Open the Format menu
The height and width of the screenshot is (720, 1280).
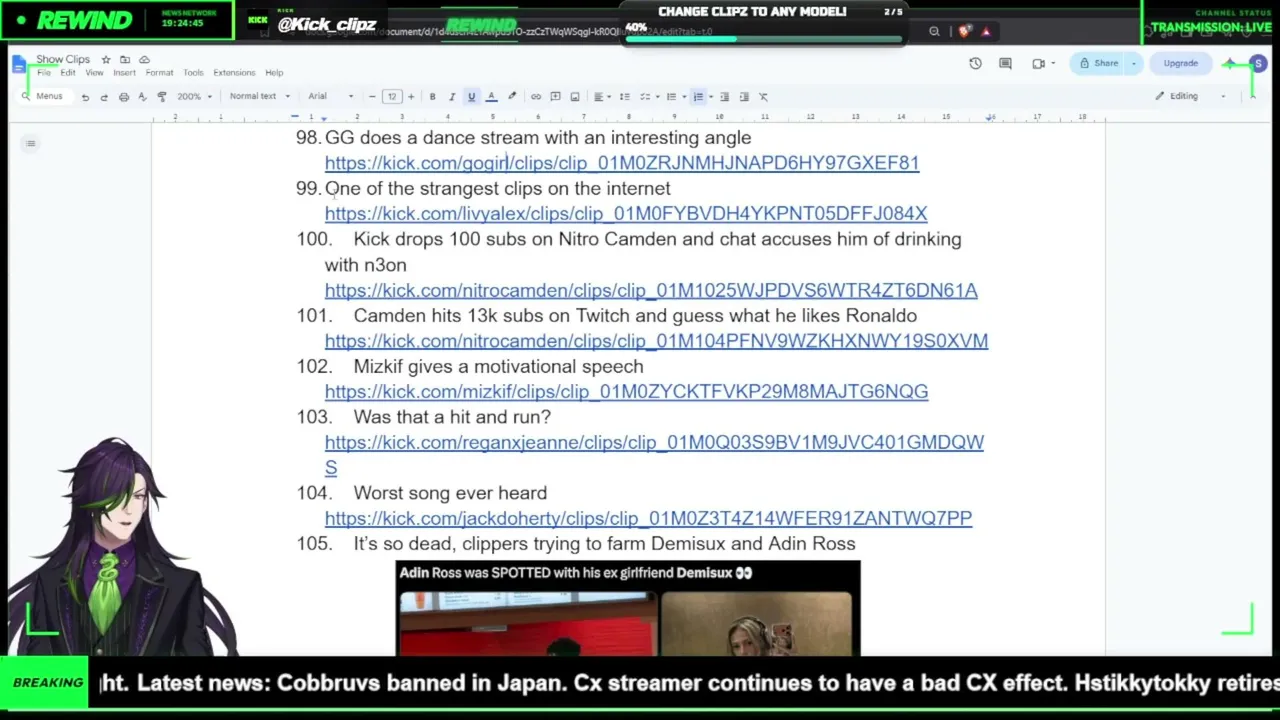pos(159,73)
